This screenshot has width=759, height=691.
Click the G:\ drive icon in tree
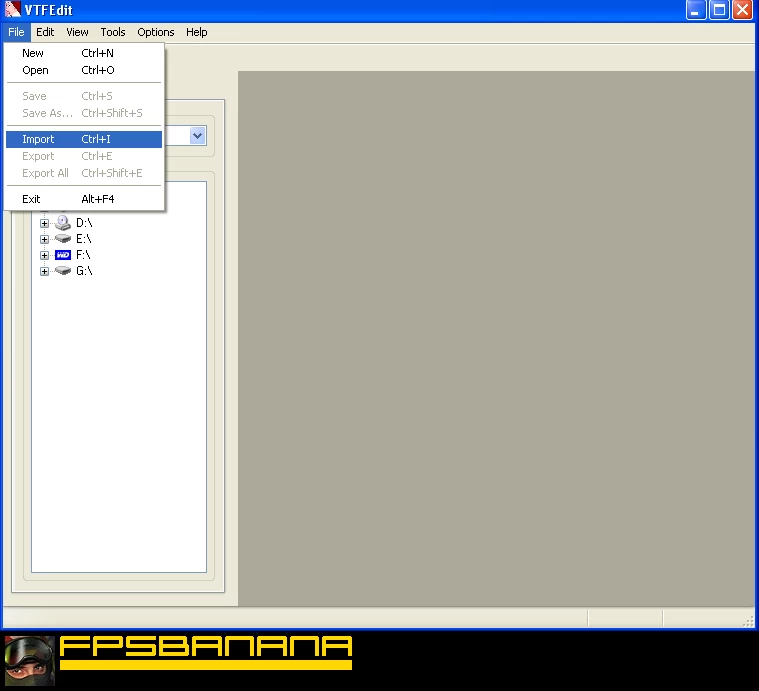tap(63, 271)
